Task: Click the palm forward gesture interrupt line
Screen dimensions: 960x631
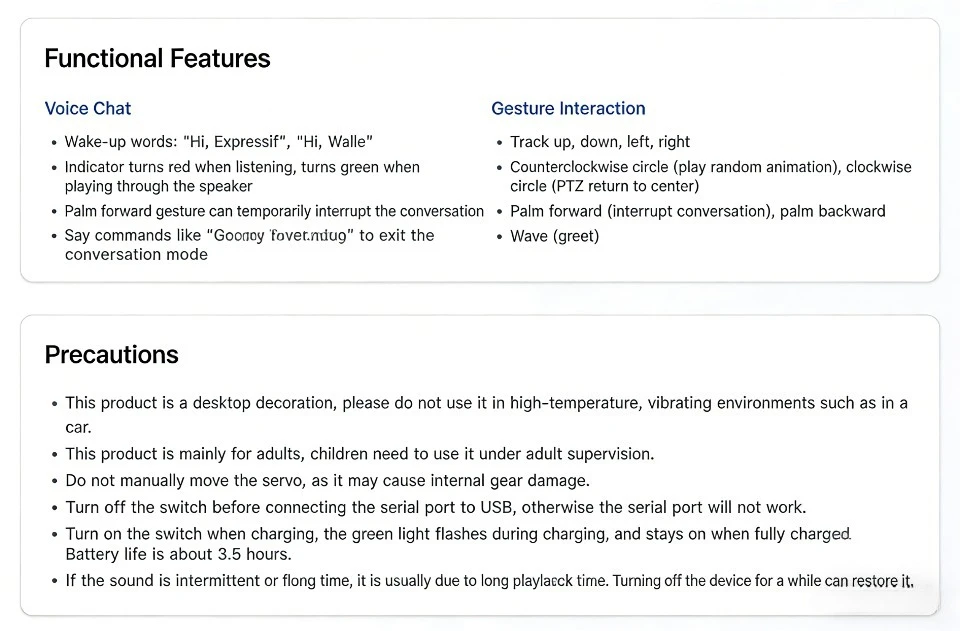Action: point(274,211)
